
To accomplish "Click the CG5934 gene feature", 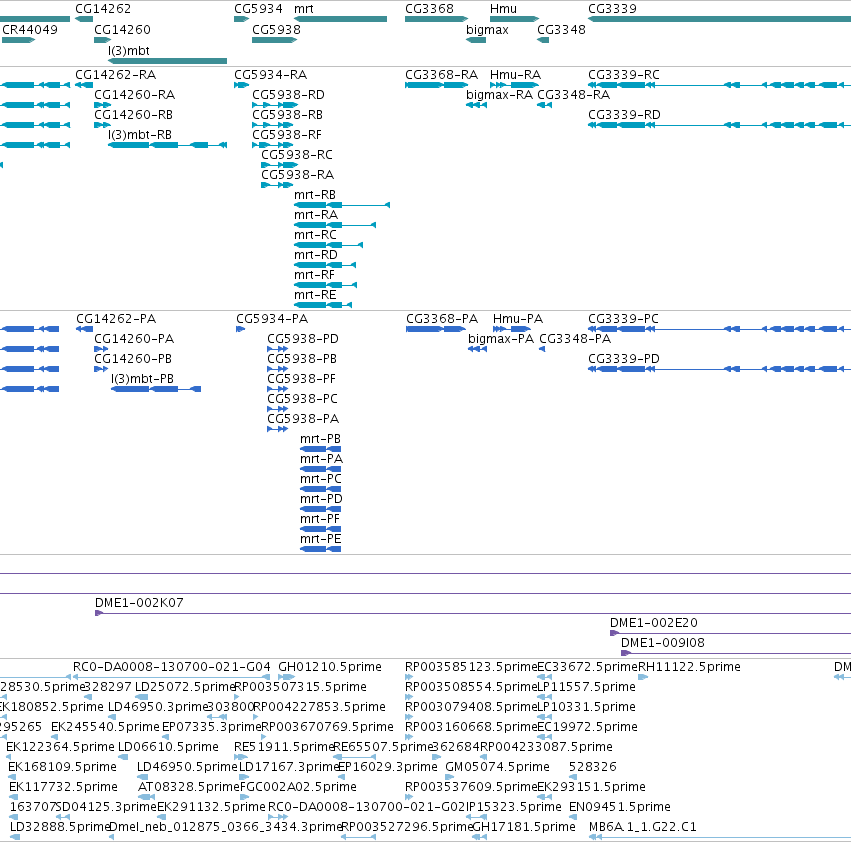I will tap(242, 19).
